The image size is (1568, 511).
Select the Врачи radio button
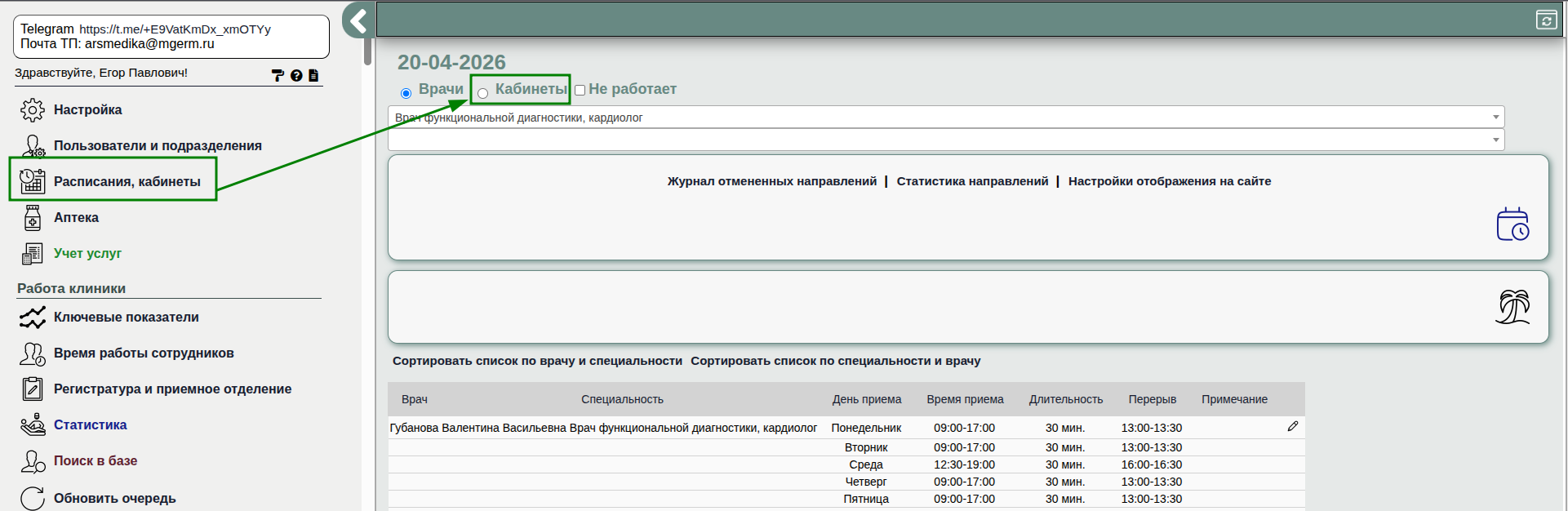406,93
